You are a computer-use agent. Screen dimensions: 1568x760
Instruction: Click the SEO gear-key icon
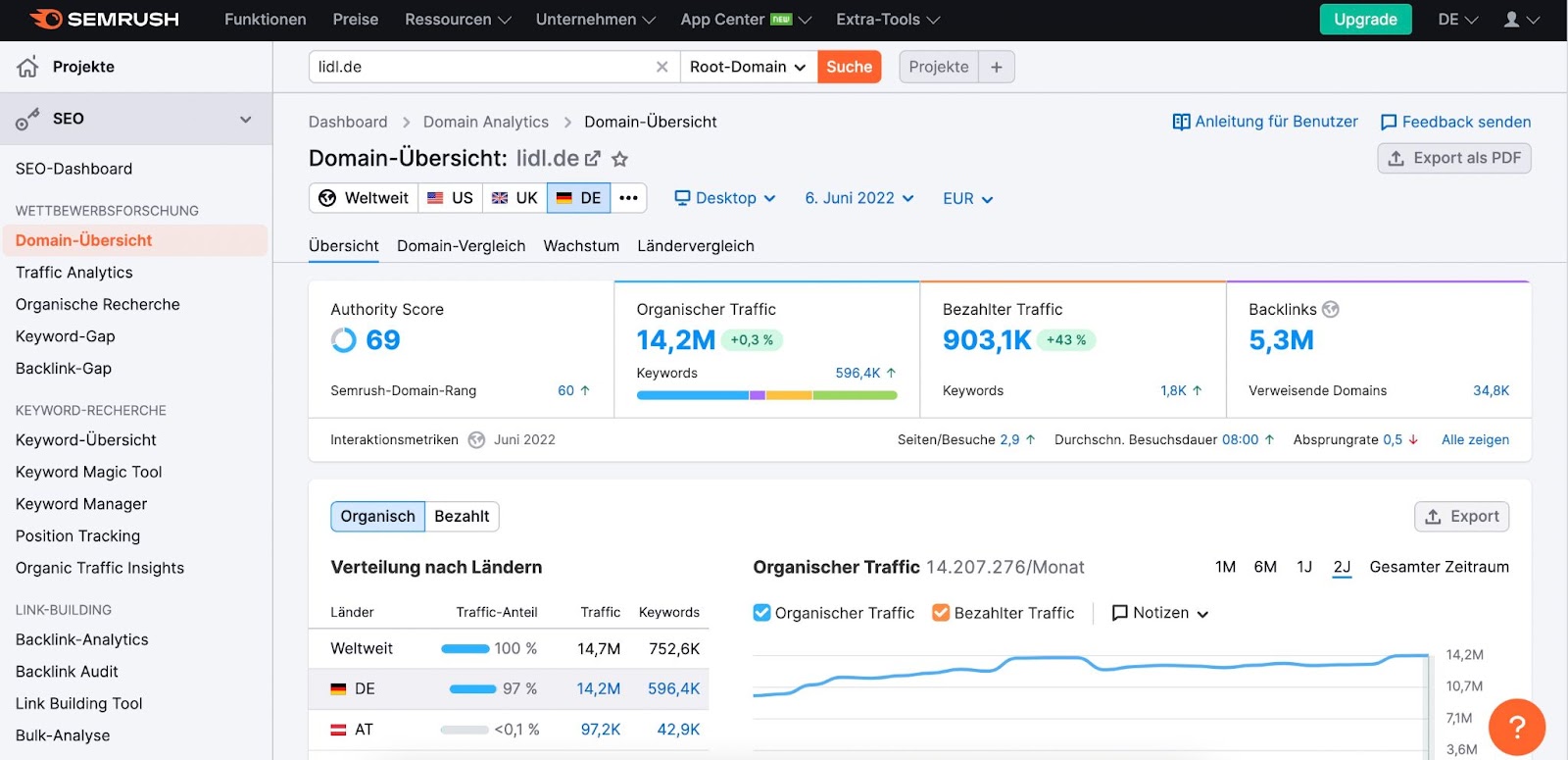(27, 119)
